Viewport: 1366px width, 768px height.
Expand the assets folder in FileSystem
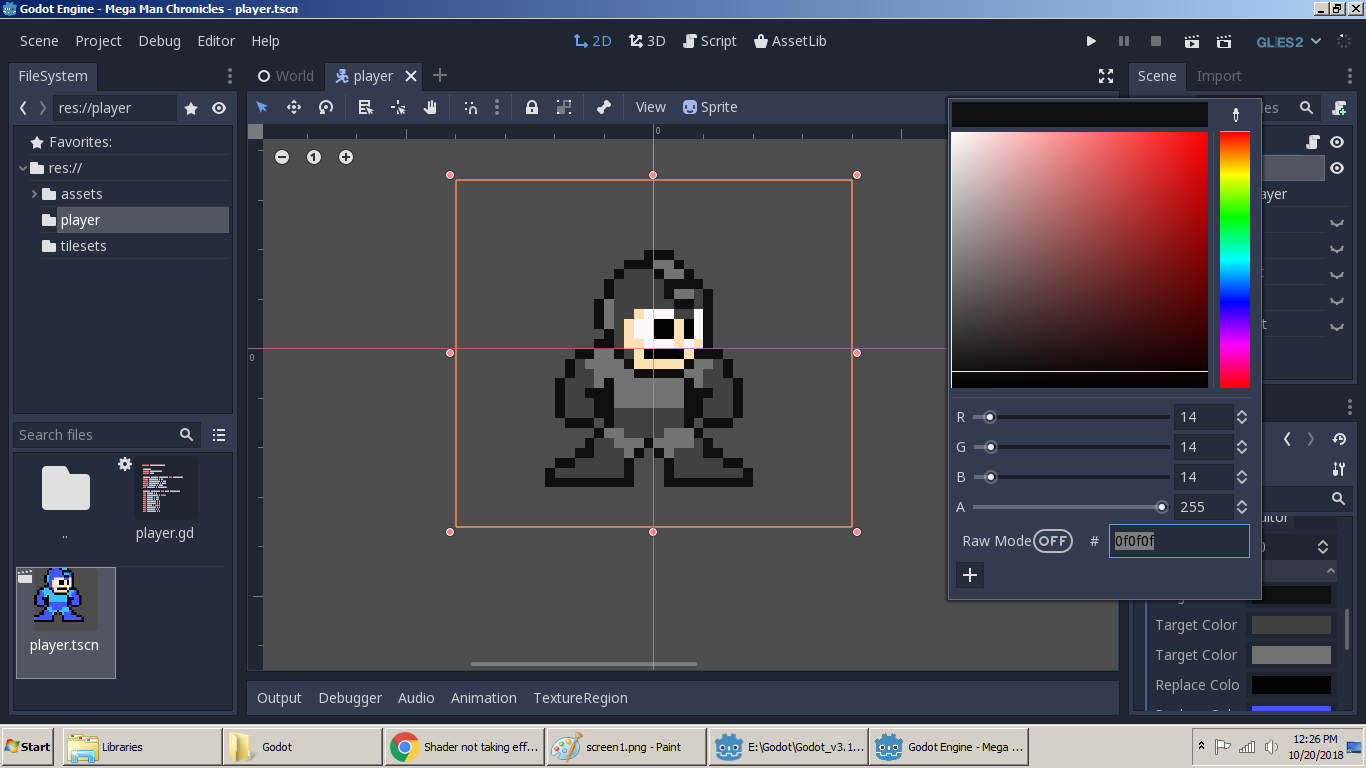click(x=32, y=193)
